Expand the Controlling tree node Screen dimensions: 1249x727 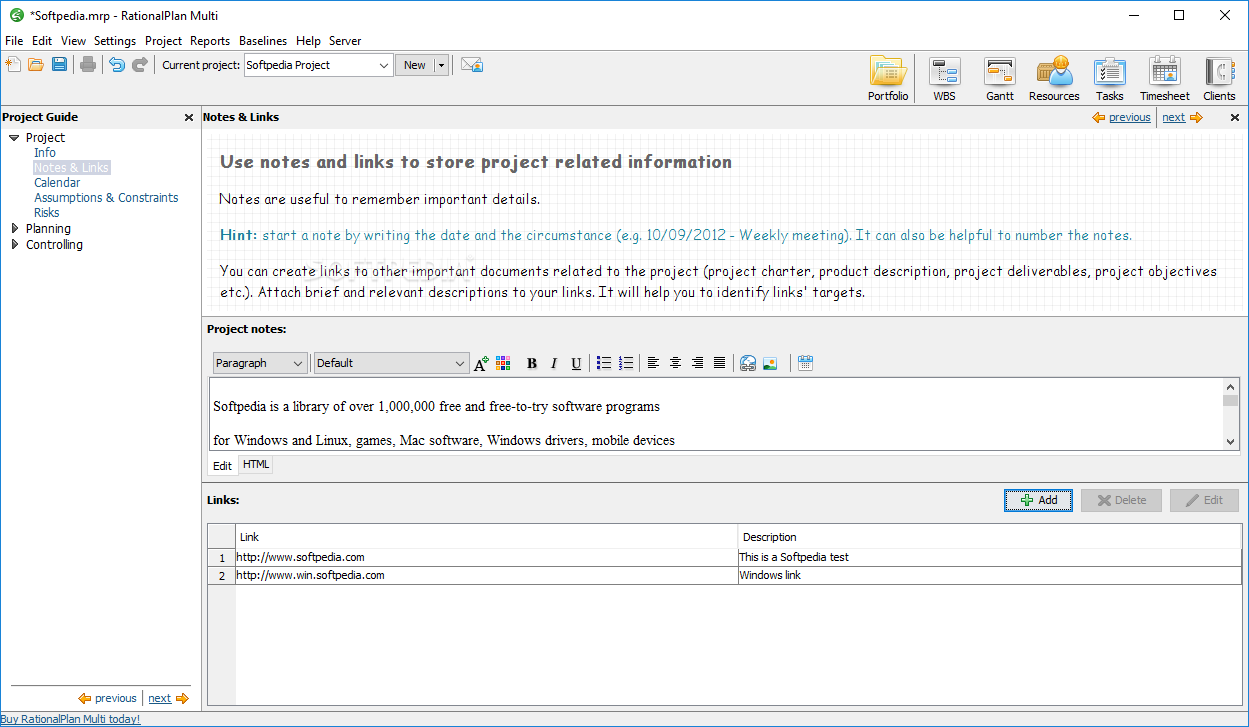click(14, 245)
